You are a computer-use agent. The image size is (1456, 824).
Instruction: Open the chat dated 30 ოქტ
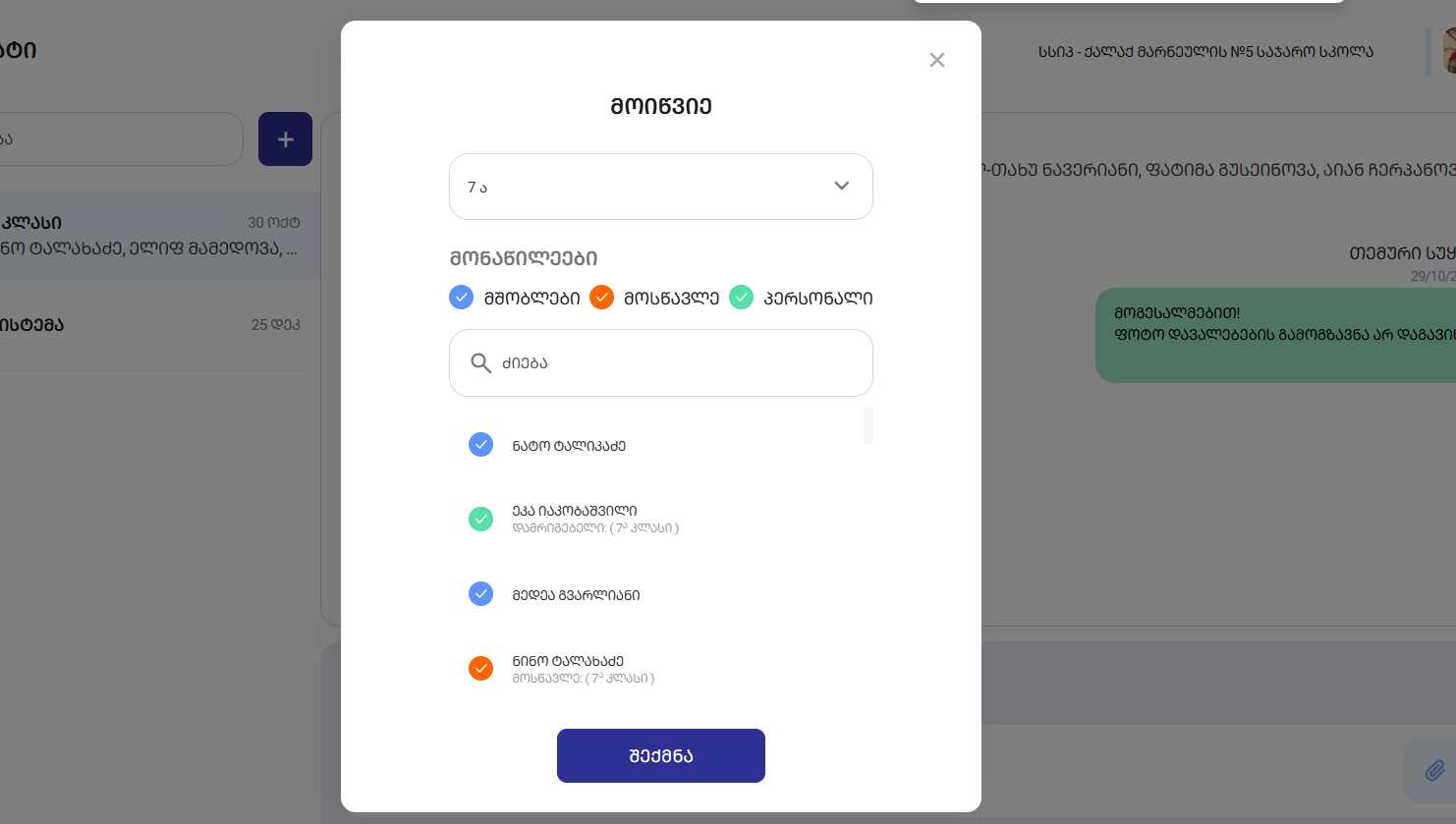[x=157, y=235]
